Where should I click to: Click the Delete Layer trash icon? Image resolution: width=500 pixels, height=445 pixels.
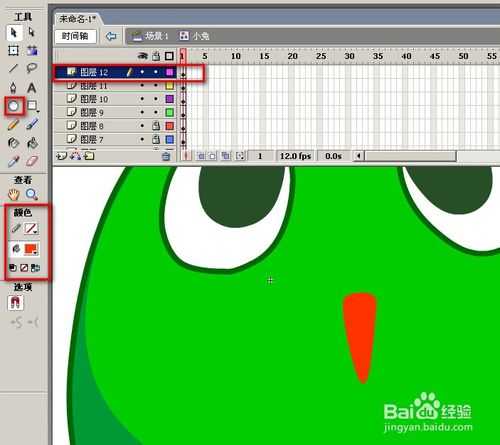[166, 156]
